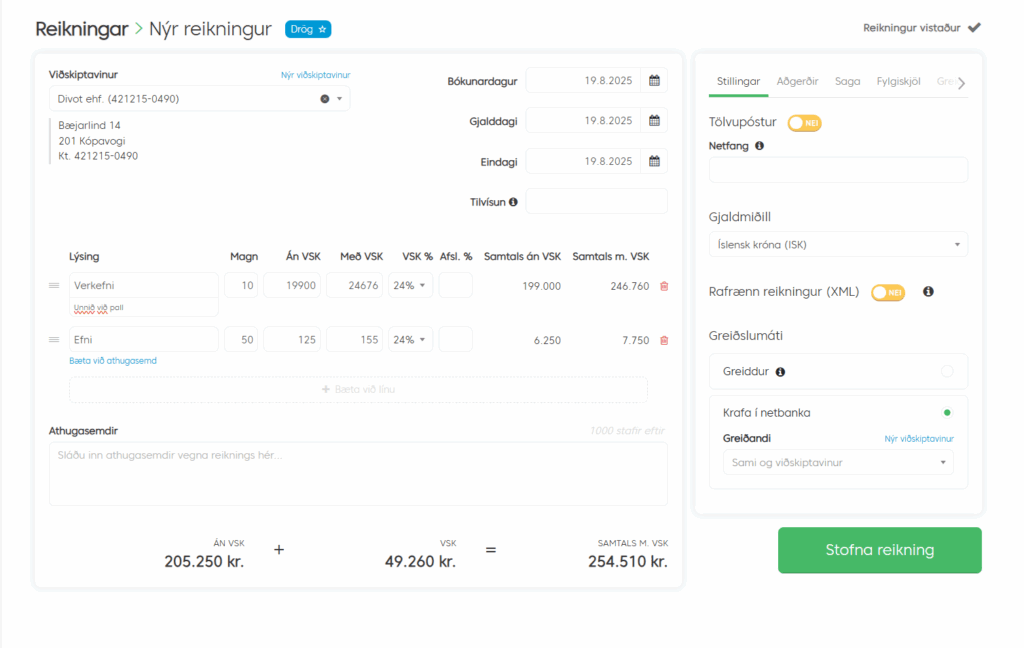
Task: Edit Án VSK price 19900
Action: pos(292,285)
